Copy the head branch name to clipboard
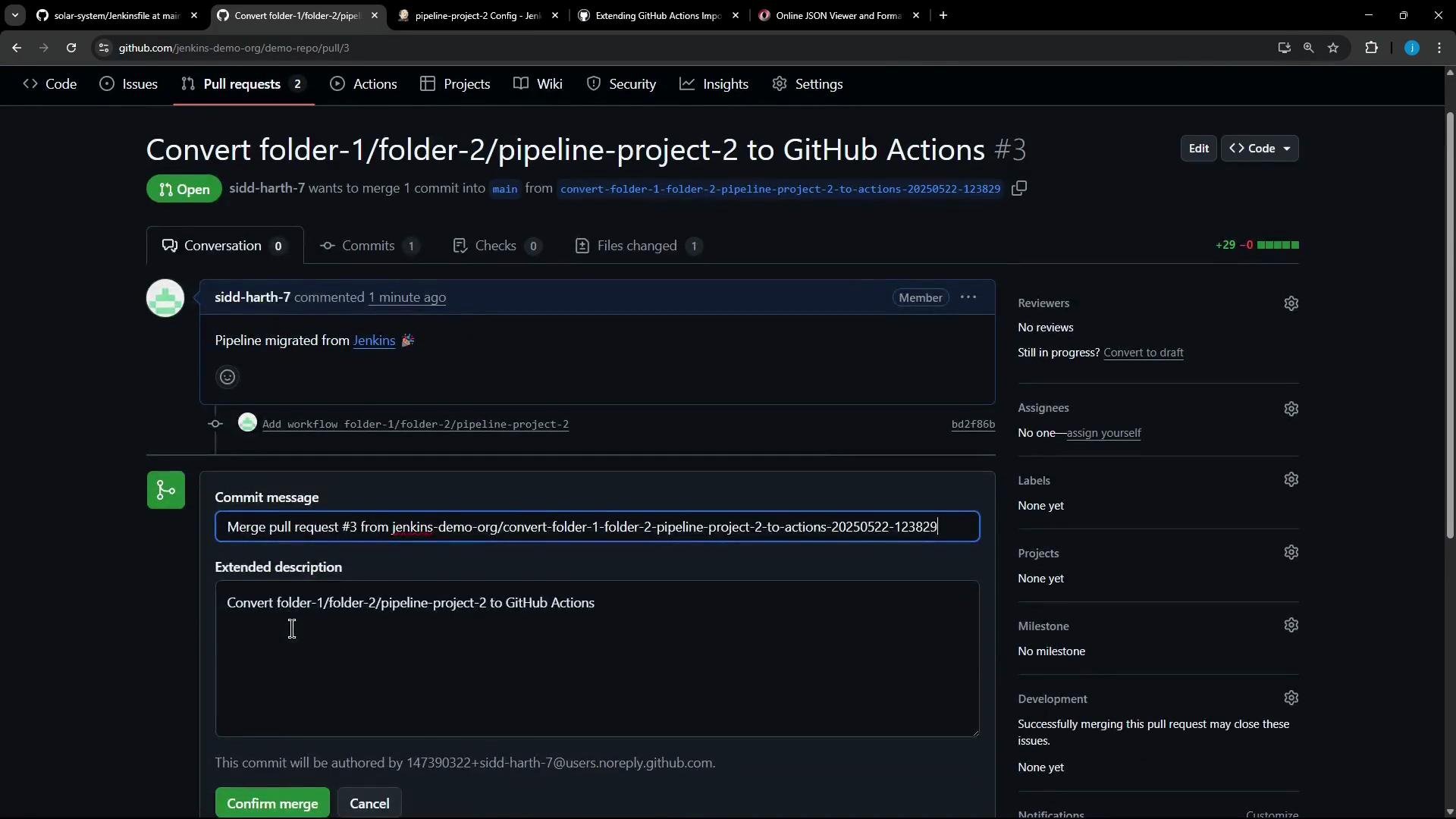This screenshot has width=1456, height=819. coord(1019,188)
